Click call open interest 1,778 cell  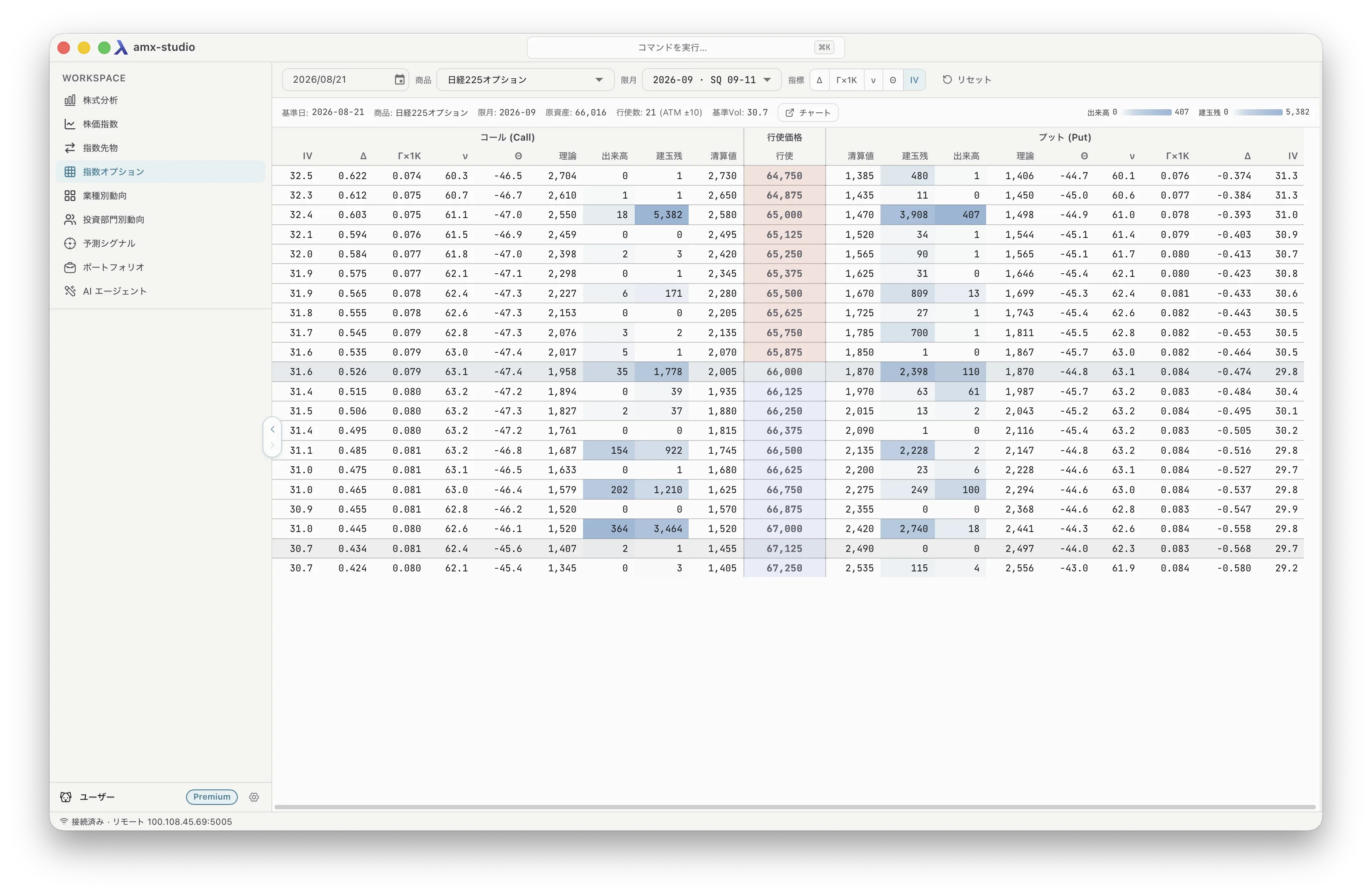click(661, 371)
